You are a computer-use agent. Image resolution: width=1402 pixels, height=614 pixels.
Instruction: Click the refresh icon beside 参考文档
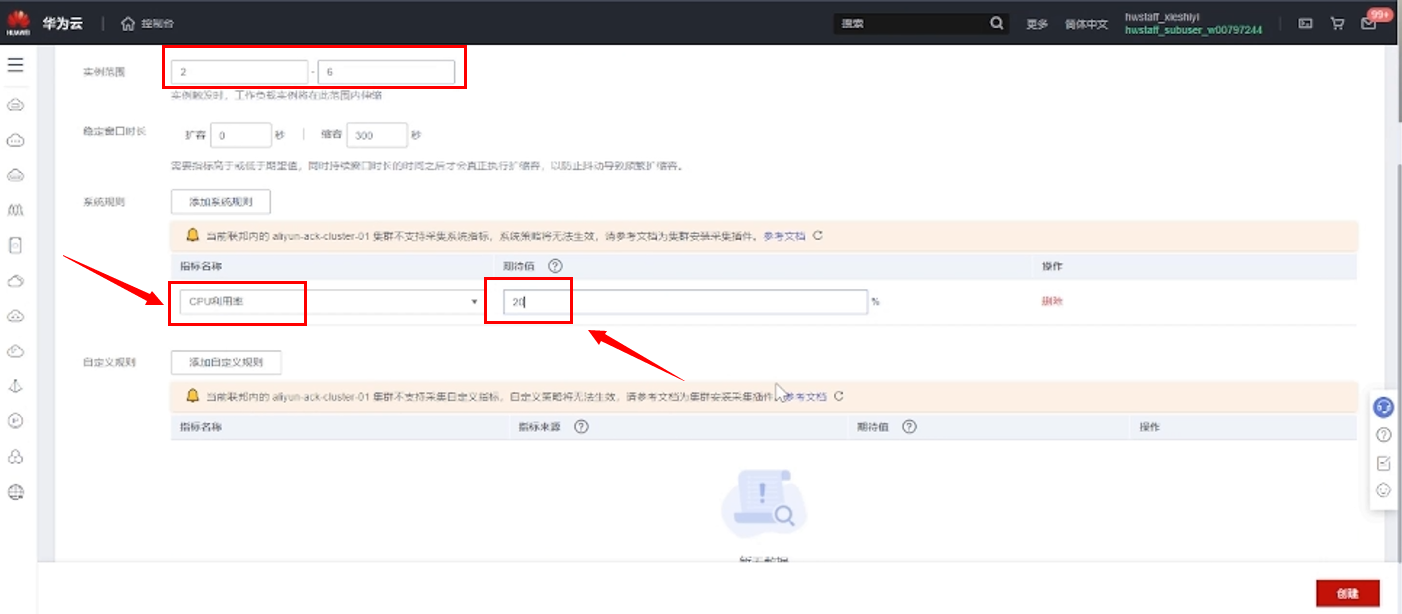point(818,235)
